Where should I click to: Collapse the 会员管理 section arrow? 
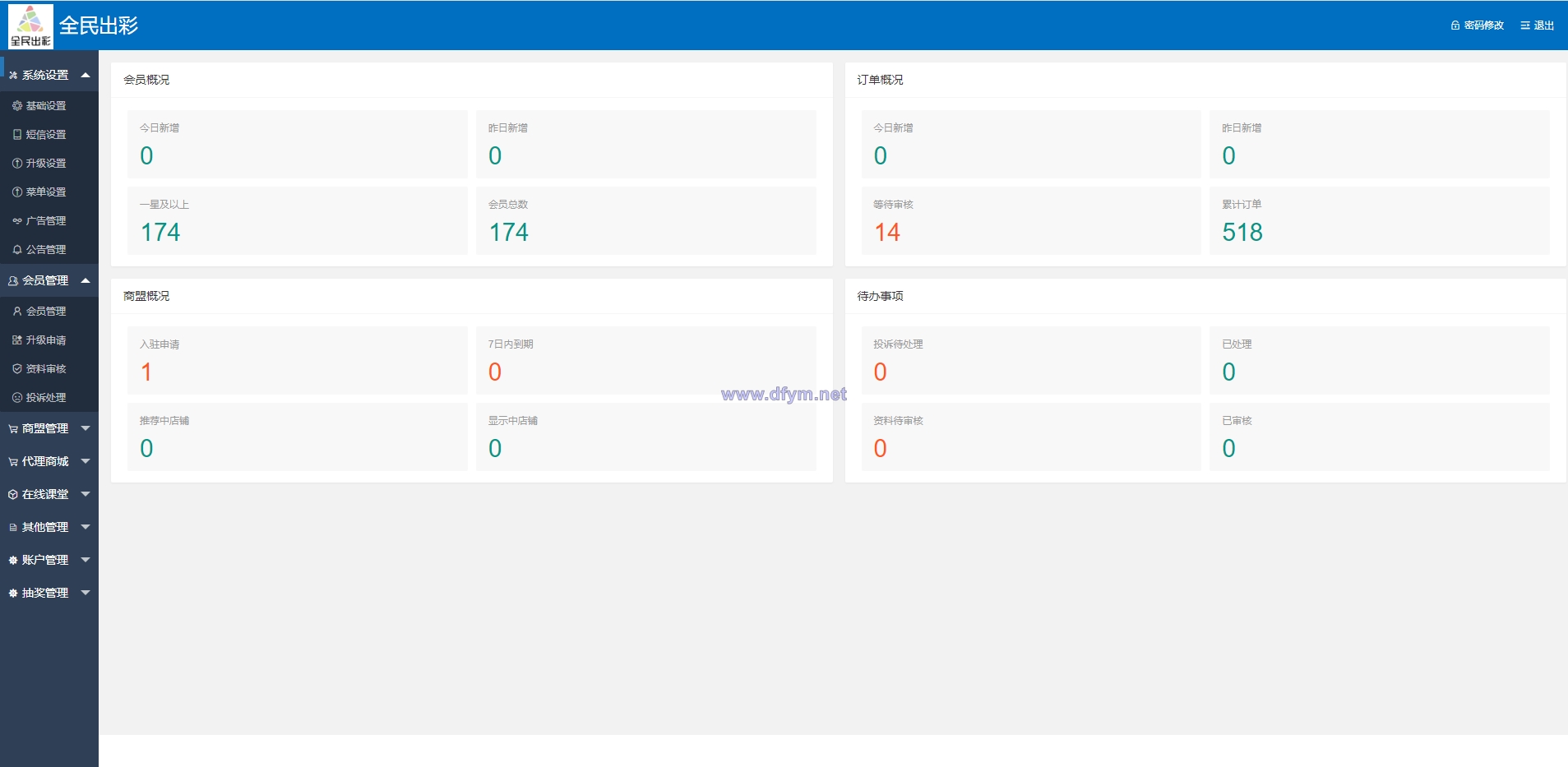click(x=86, y=280)
